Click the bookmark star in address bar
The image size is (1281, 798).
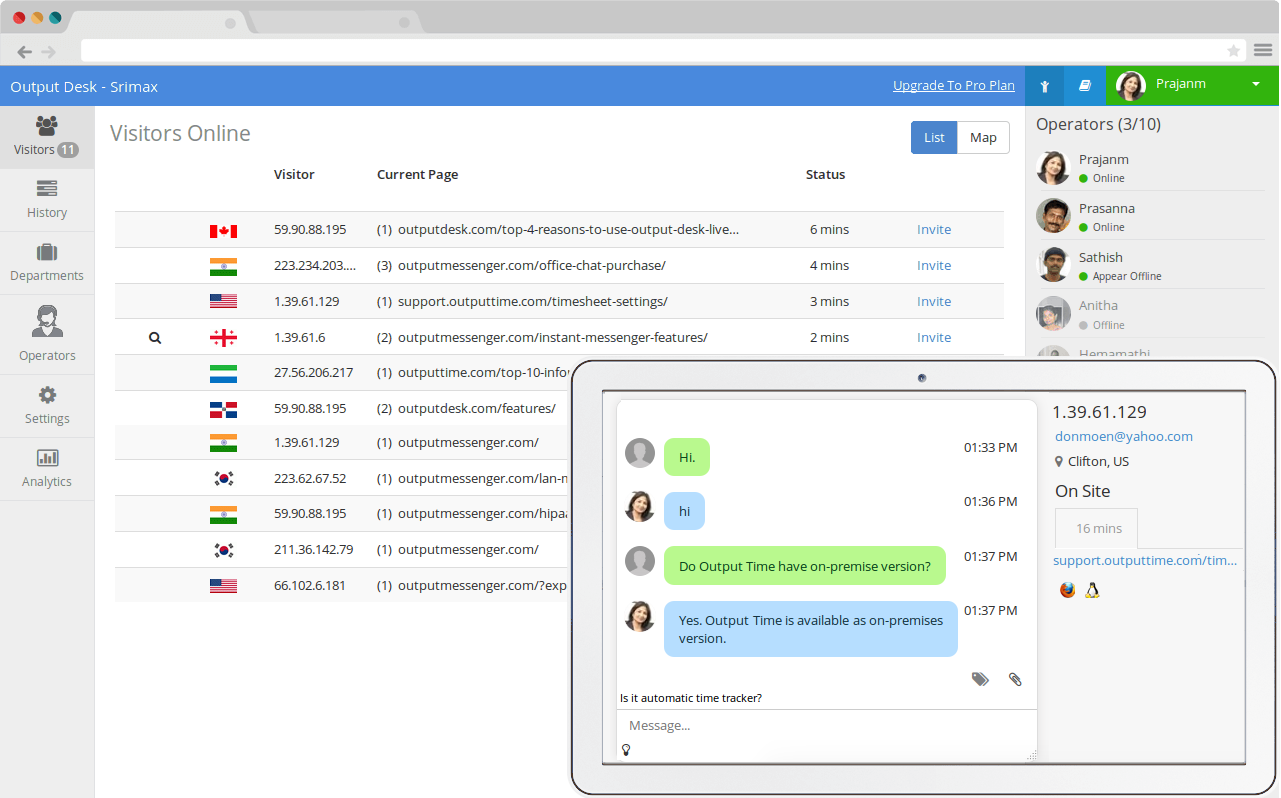pos(1234,51)
